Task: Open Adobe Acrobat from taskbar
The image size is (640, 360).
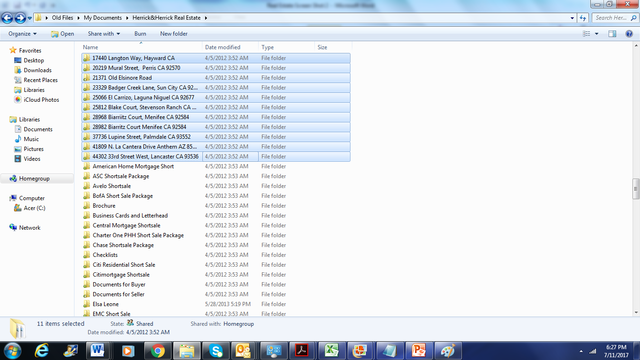Action: [x=302, y=351]
